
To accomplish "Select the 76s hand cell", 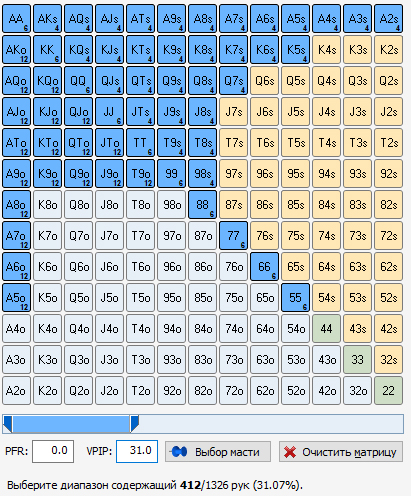I will tap(264, 236).
